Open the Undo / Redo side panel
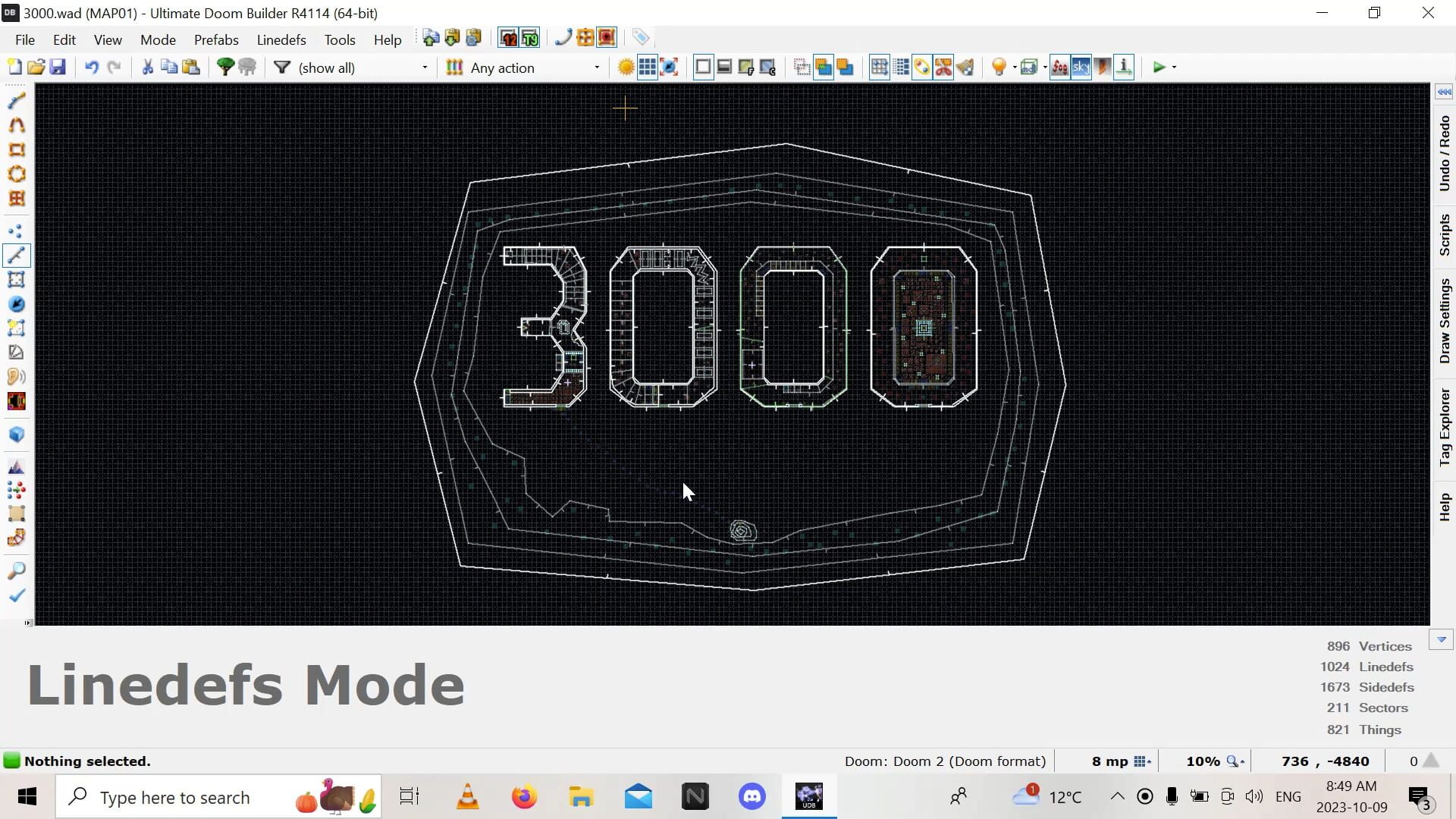 coord(1444,153)
